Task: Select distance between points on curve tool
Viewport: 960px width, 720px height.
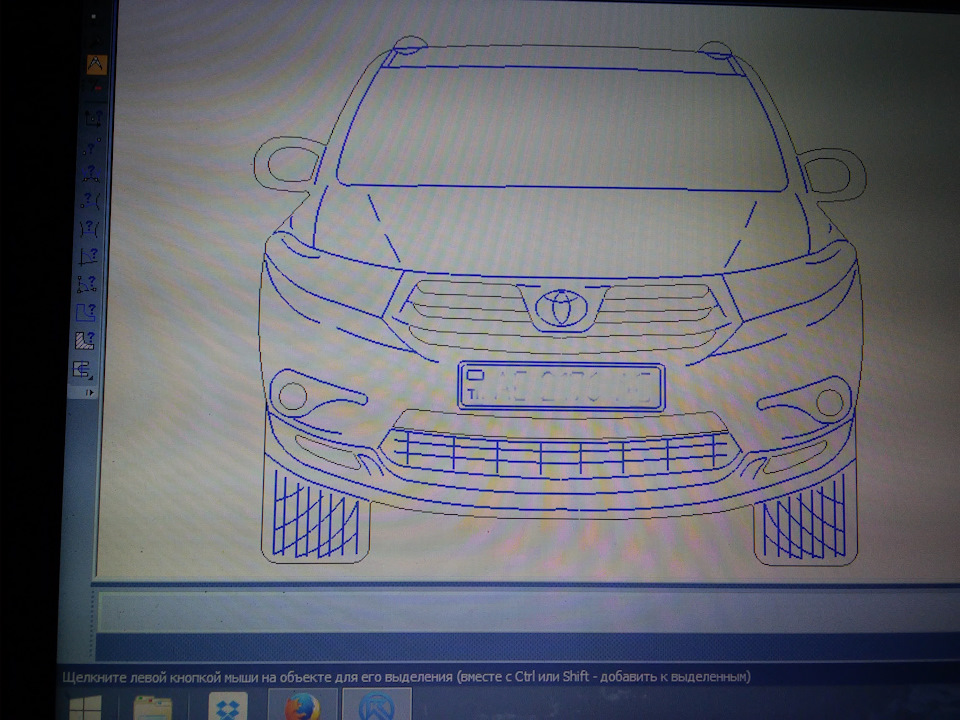Action: pyautogui.click(x=91, y=173)
